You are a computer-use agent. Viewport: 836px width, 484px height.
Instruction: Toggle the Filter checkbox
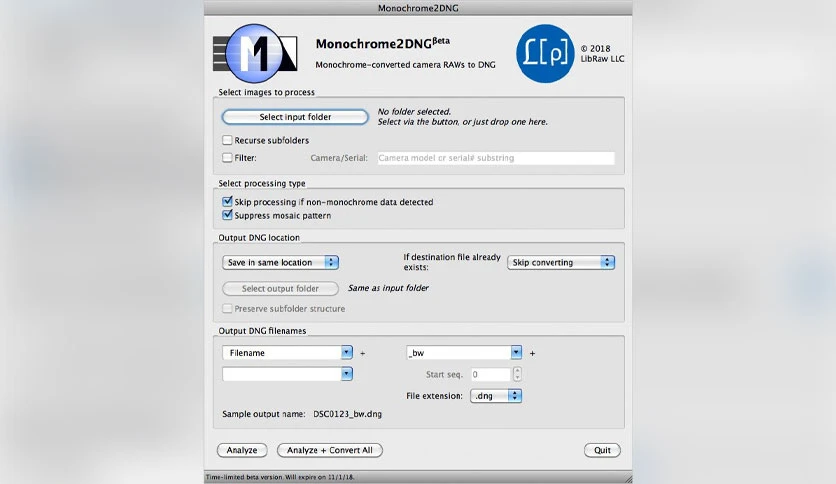tap(227, 158)
